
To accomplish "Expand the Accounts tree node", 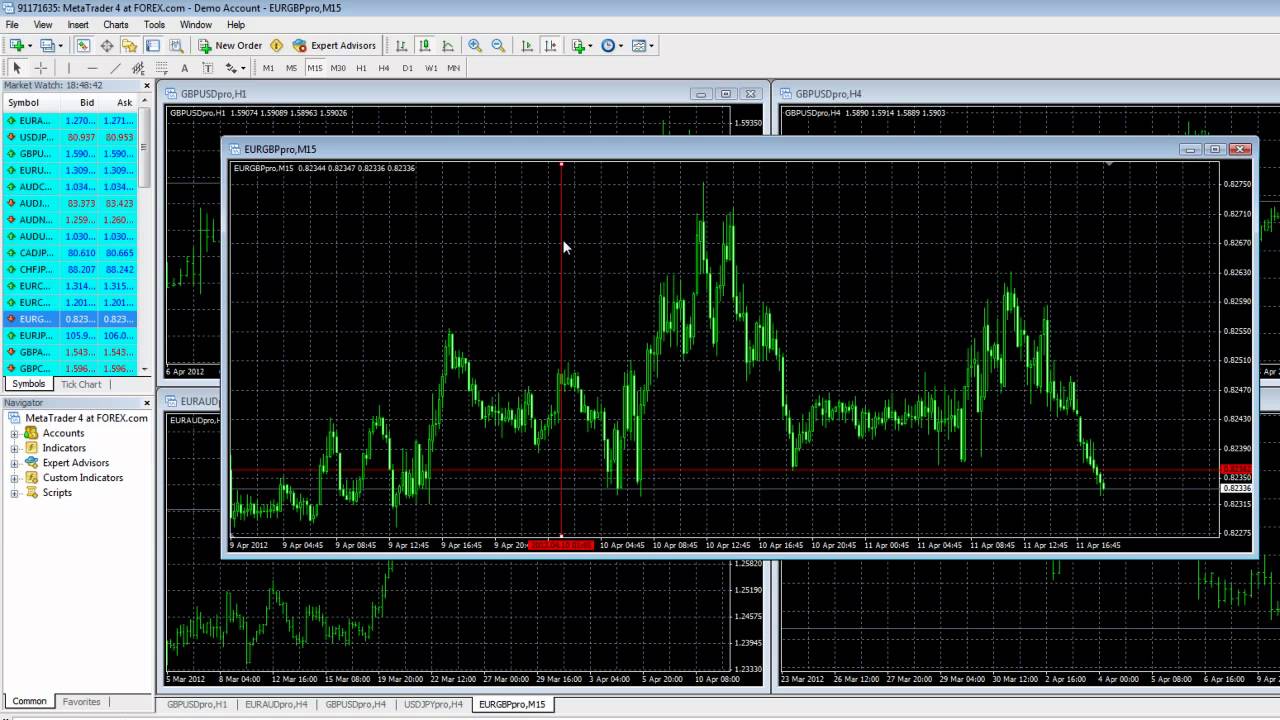I will pos(15,434).
